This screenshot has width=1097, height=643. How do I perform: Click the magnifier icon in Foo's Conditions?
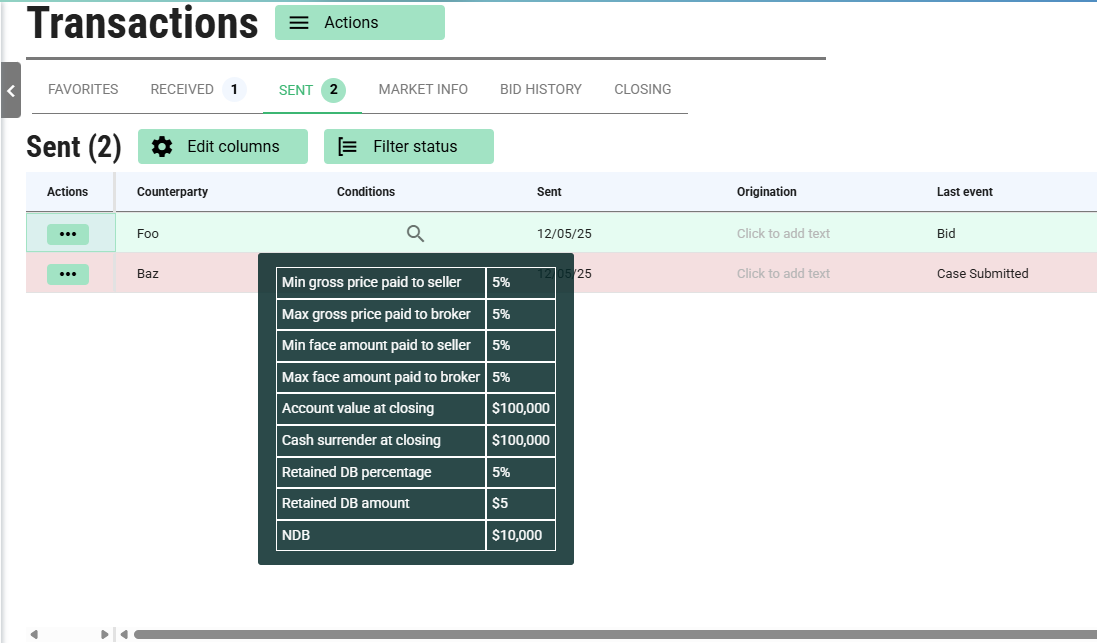[416, 234]
